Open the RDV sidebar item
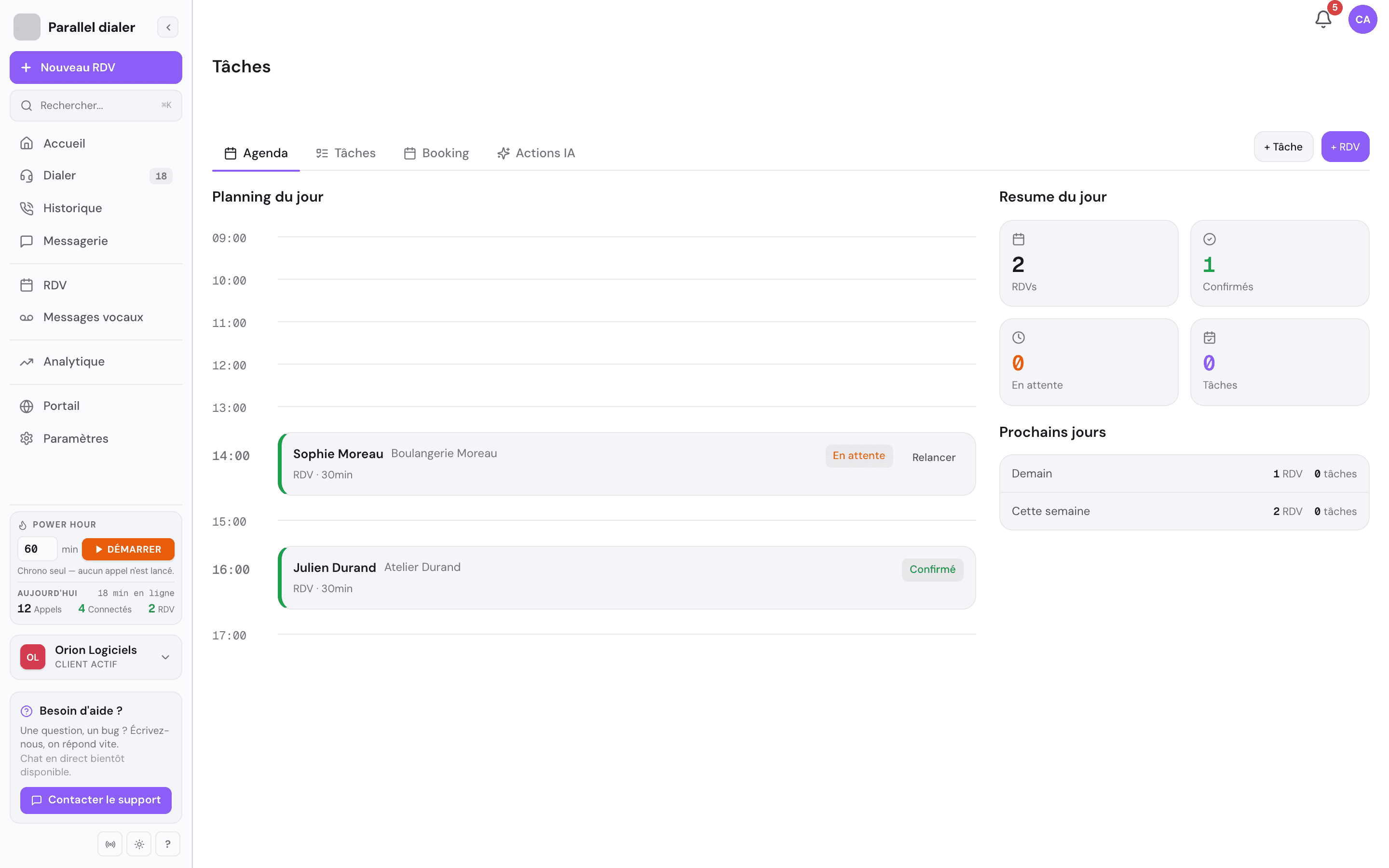The width and height of the screenshot is (1389, 868). click(96, 285)
